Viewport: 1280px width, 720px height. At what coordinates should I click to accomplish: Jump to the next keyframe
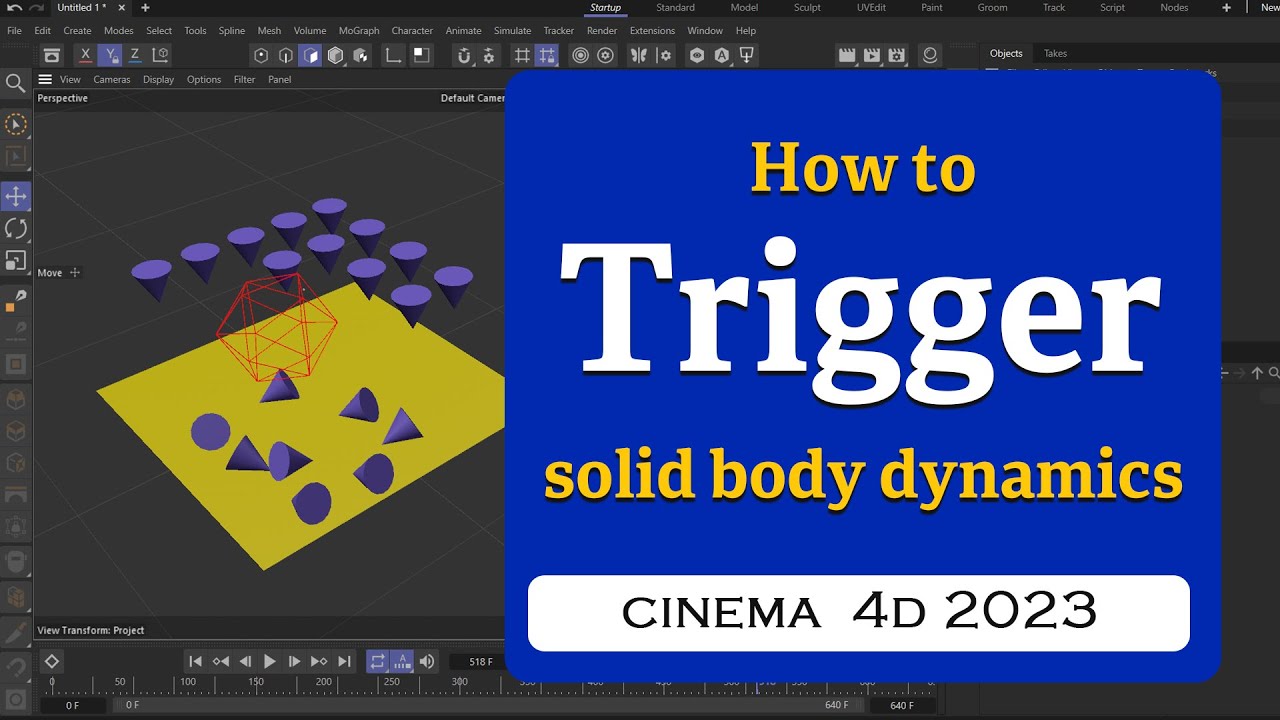coord(319,661)
